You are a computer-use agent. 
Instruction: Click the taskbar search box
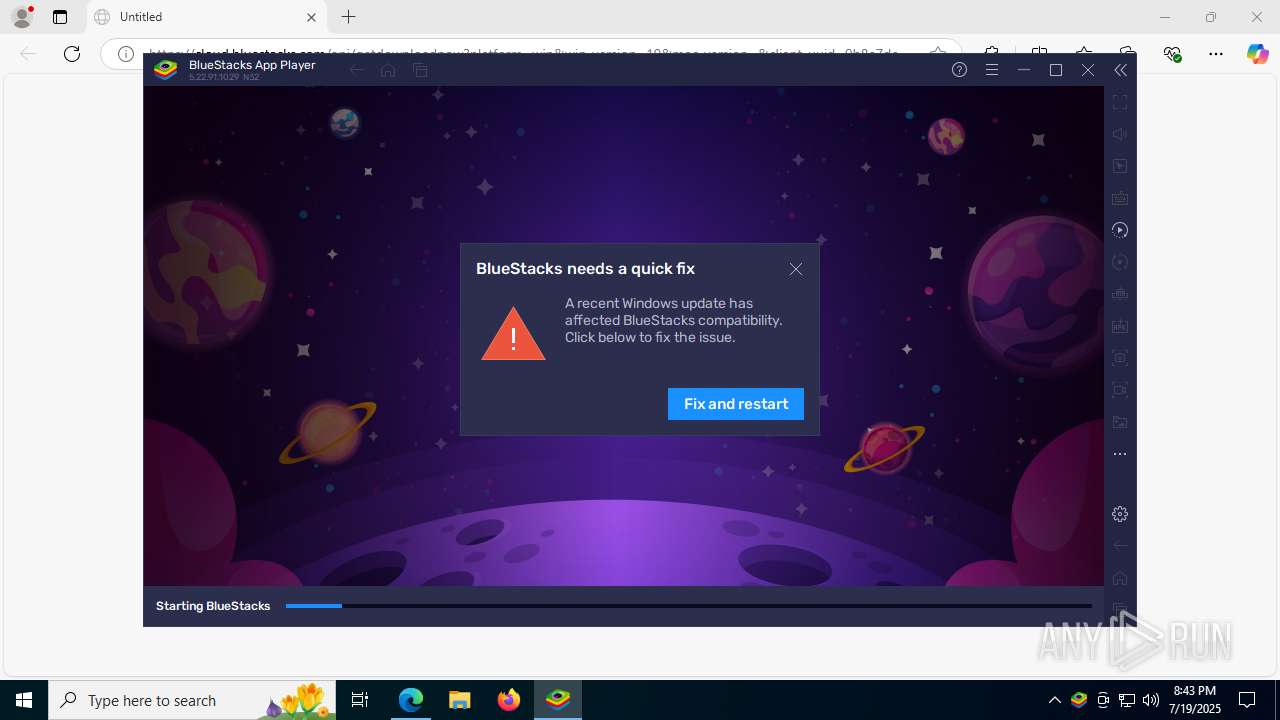click(x=193, y=700)
